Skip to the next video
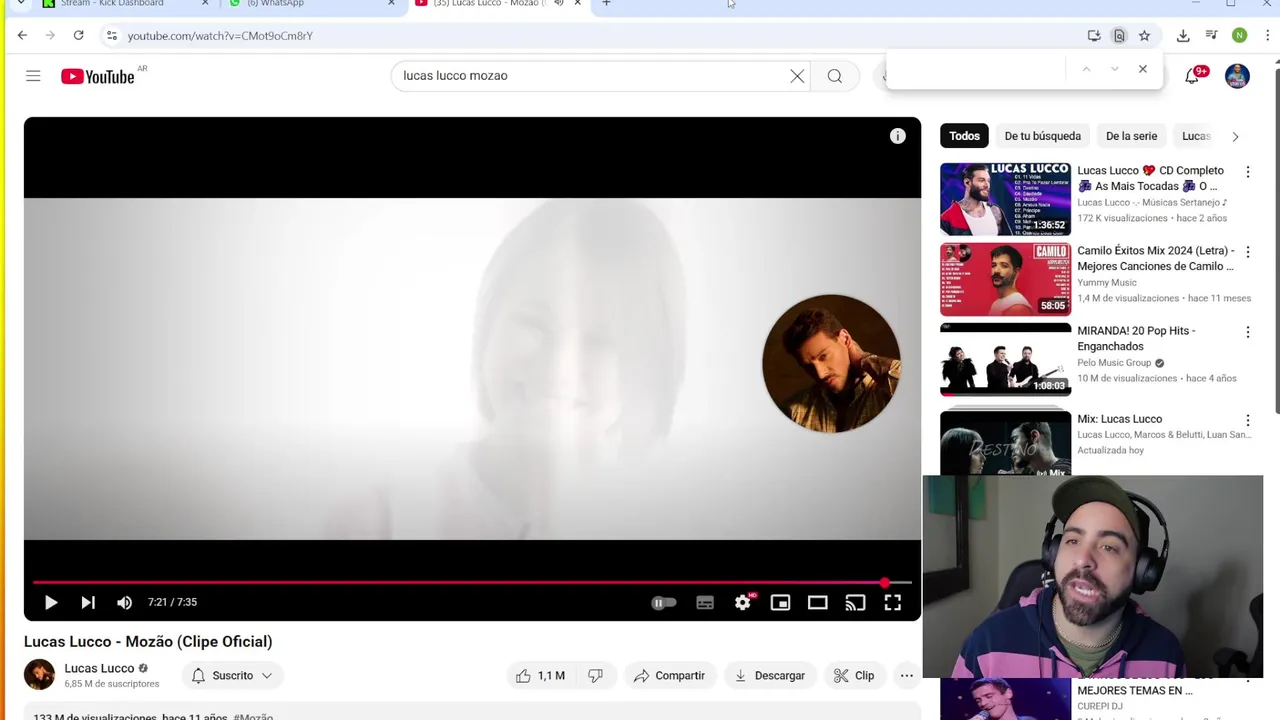 88,602
